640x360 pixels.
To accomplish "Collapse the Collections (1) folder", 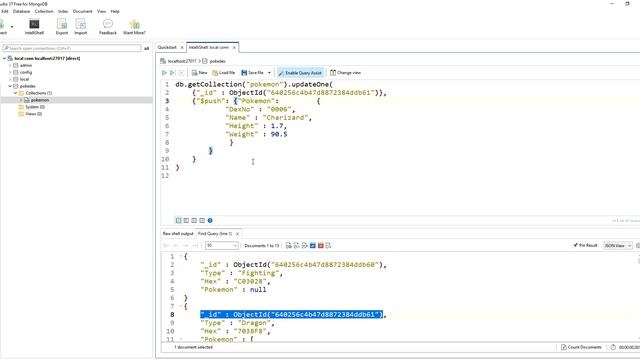I will (x=16, y=93).
